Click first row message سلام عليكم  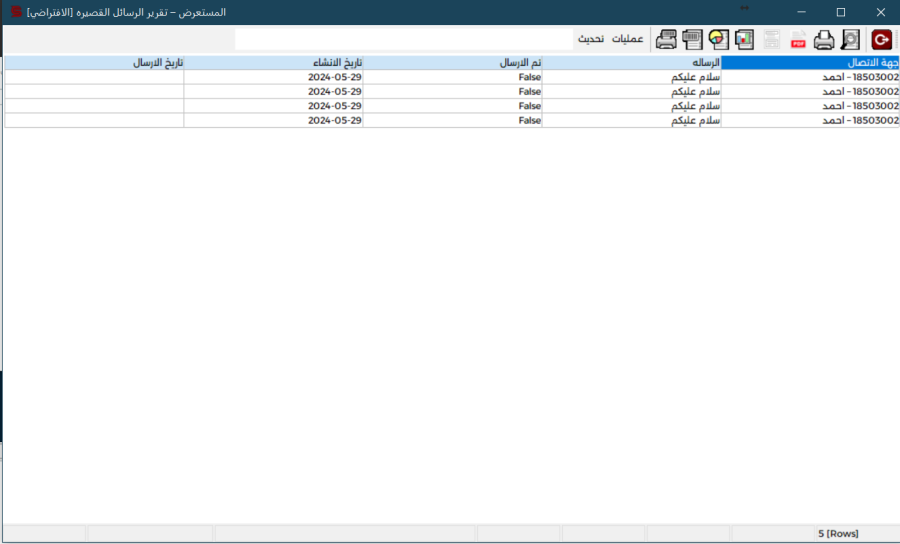631,77
